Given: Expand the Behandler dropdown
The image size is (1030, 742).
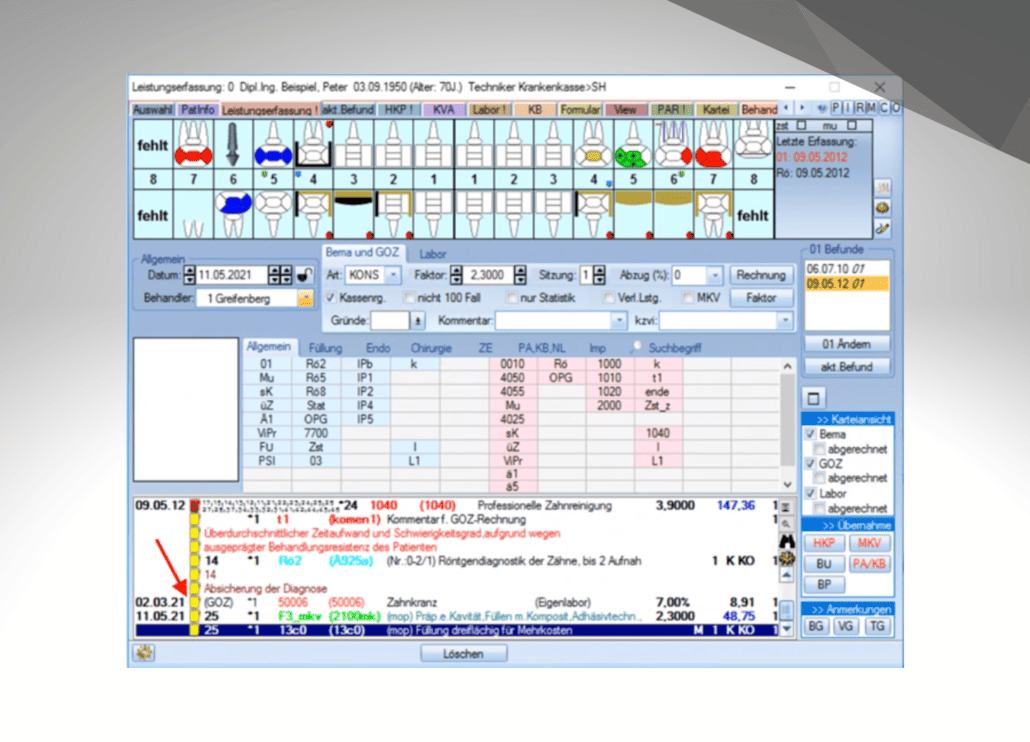Looking at the screenshot, I should pos(304,298).
